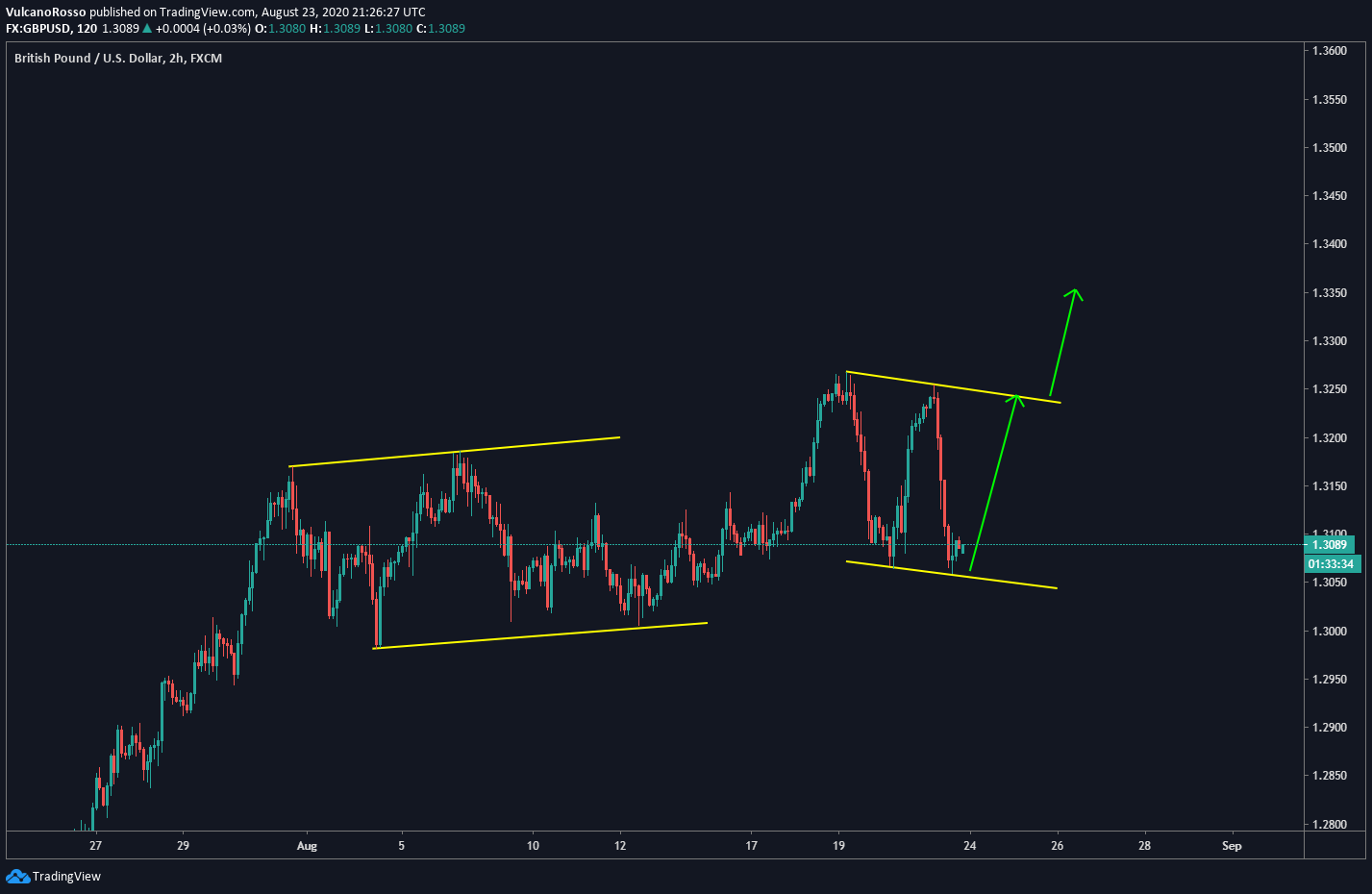
Task: Click the 1.3350 price axis label
Action: pos(1330,293)
